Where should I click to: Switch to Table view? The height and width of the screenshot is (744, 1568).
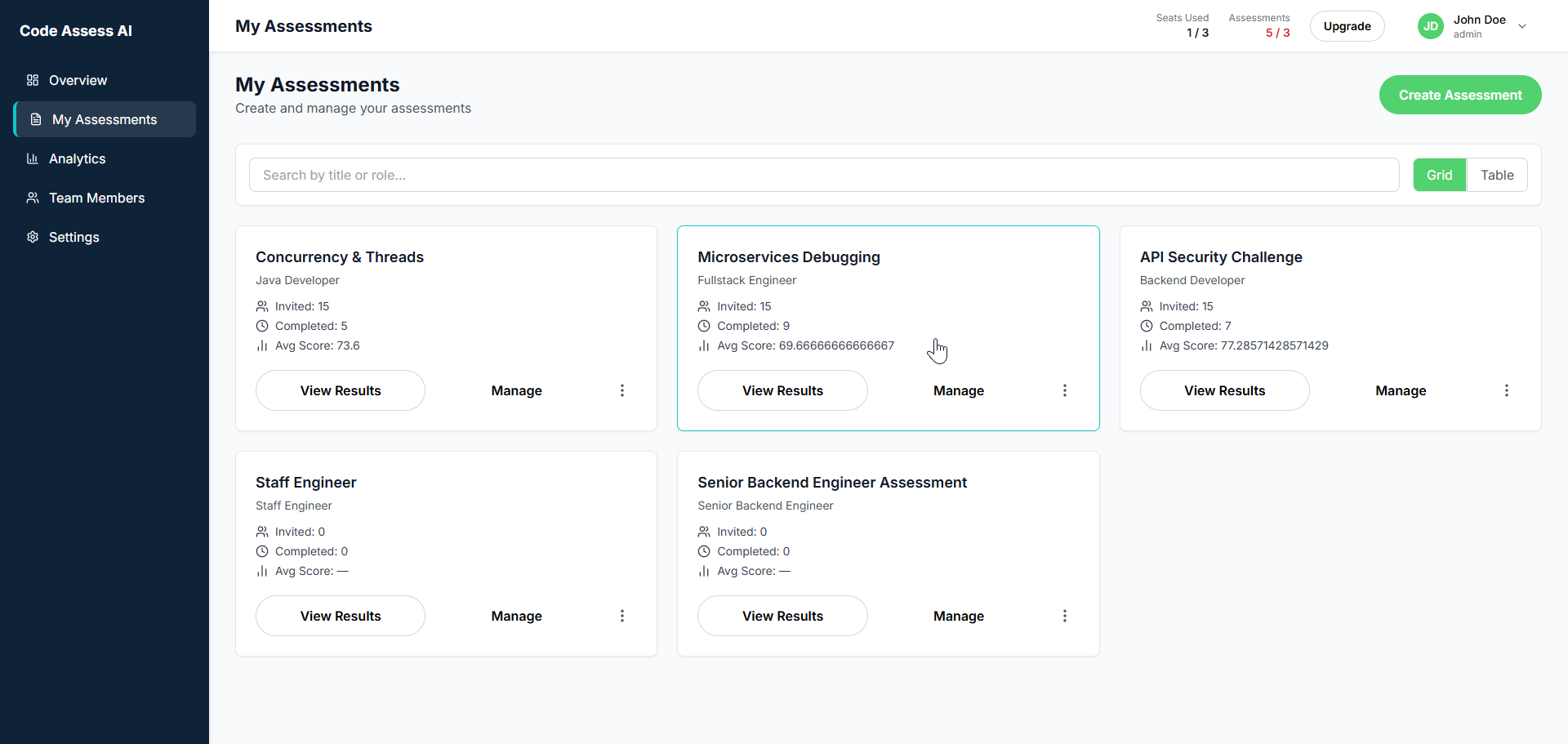click(1498, 174)
